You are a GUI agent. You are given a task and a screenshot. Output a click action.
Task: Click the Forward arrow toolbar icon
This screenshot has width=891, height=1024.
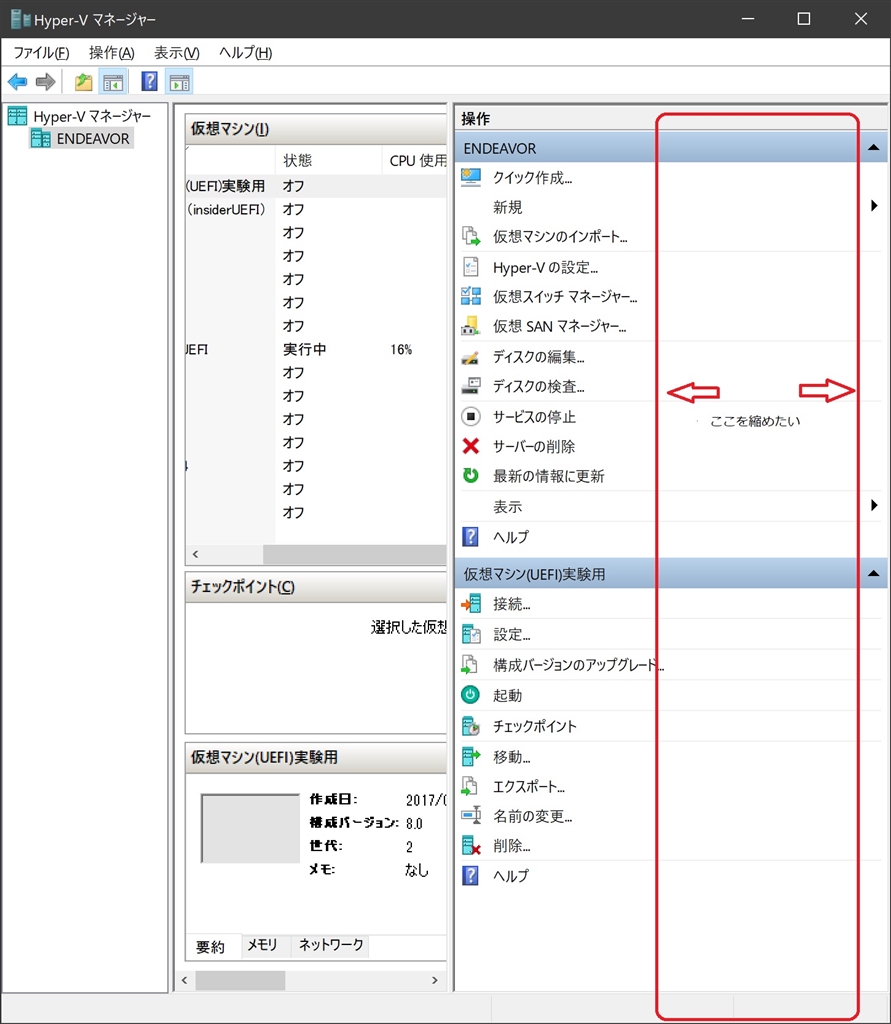(45, 82)
